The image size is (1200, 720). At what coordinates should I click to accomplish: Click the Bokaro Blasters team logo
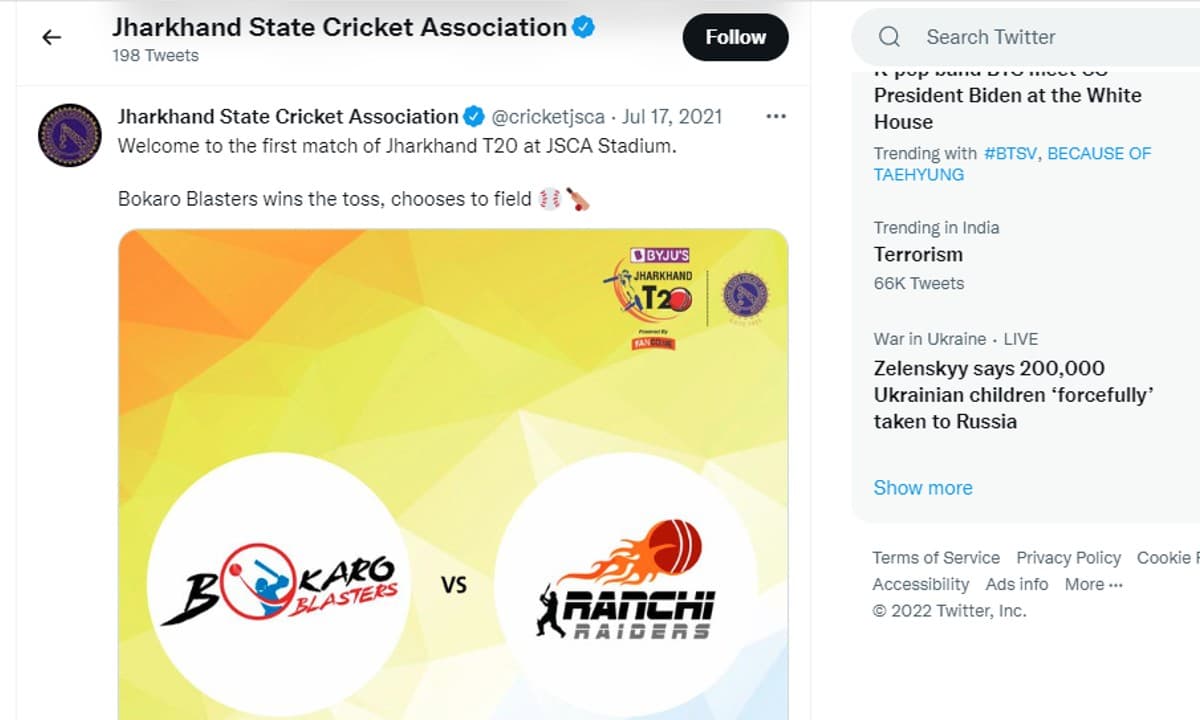click(277, 584)
